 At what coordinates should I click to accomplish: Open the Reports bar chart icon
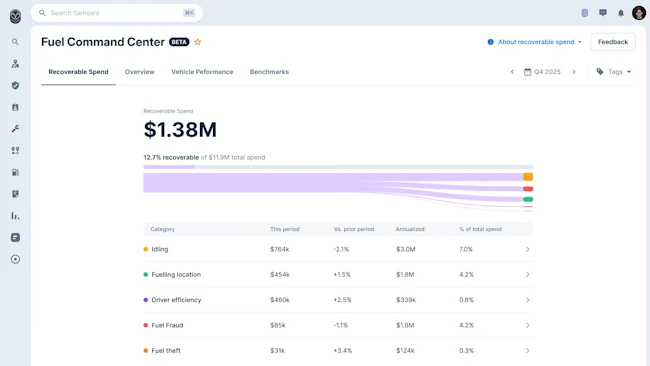[x=15, y=216]
